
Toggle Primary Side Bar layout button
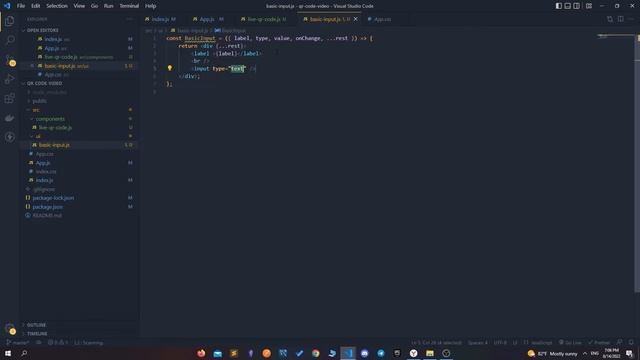click(558, 6)
